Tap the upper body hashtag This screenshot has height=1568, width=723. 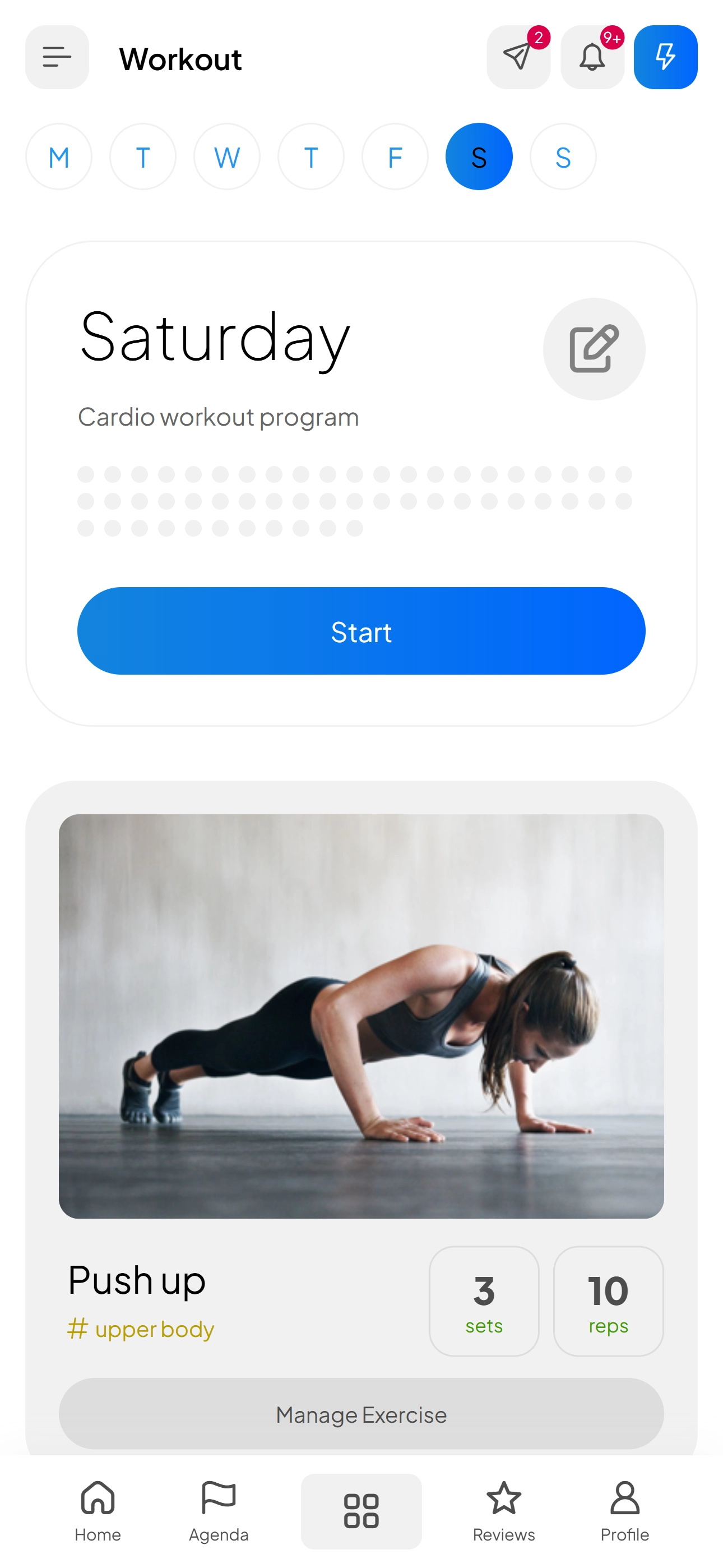[x=141, y=1330]
